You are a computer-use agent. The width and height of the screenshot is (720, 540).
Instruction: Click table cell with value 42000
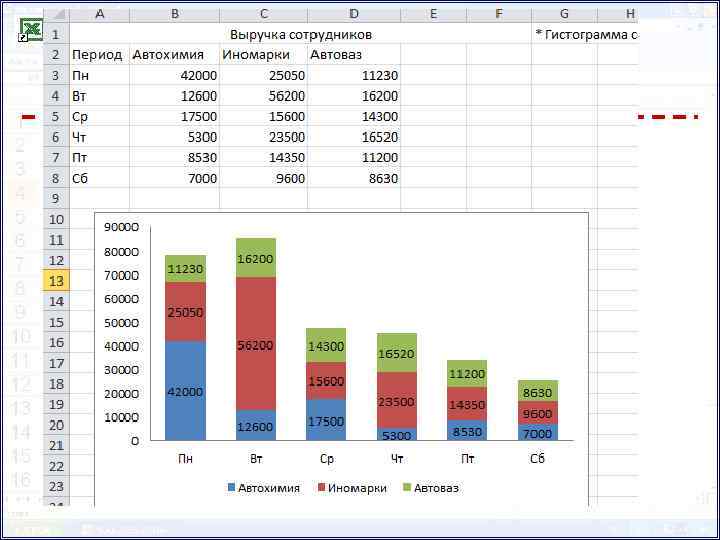pyautogui.click(x=174, y=76)
